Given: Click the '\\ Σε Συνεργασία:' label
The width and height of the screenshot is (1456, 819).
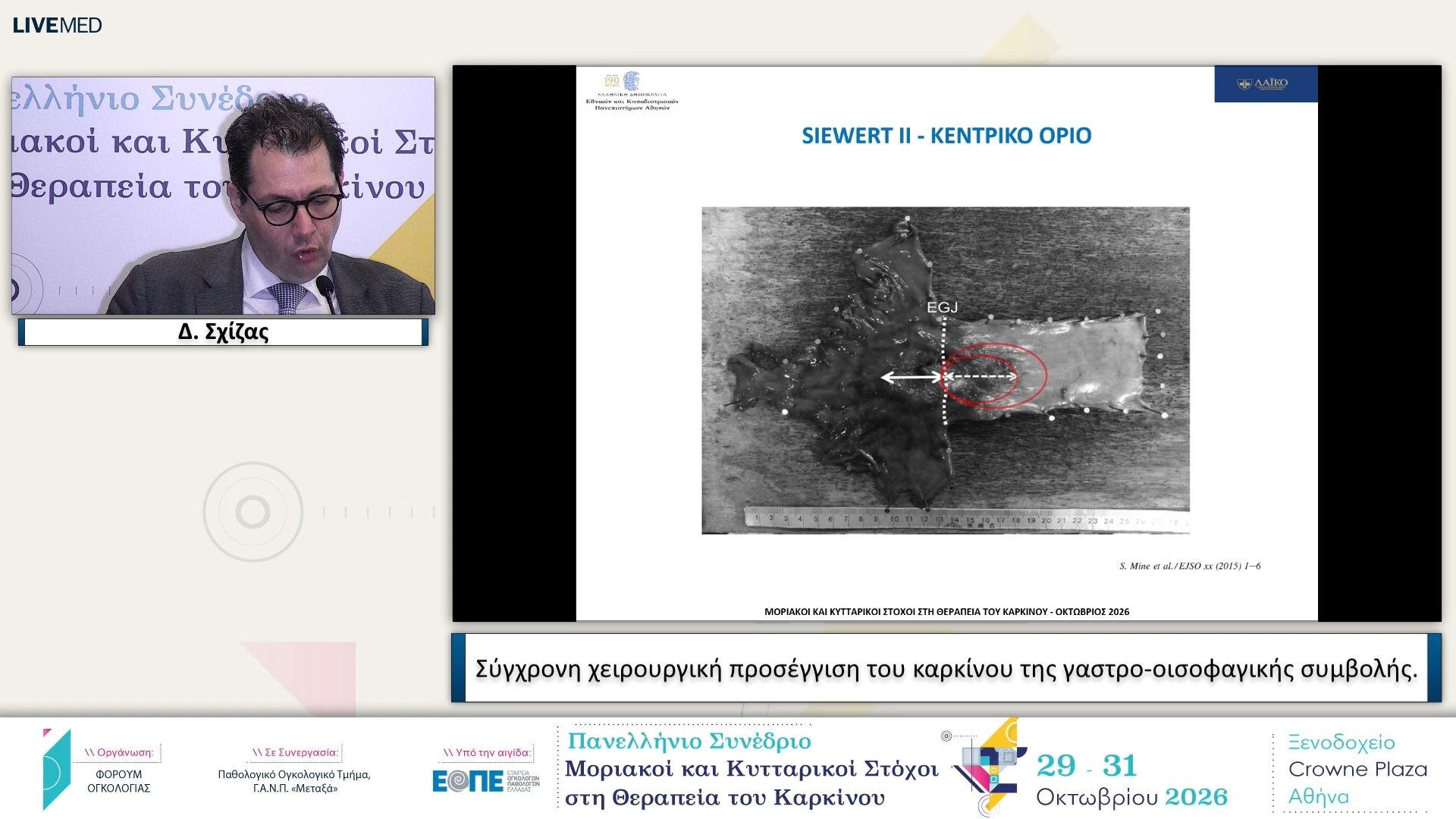Looking at the screenshot, I should (295, 752).
